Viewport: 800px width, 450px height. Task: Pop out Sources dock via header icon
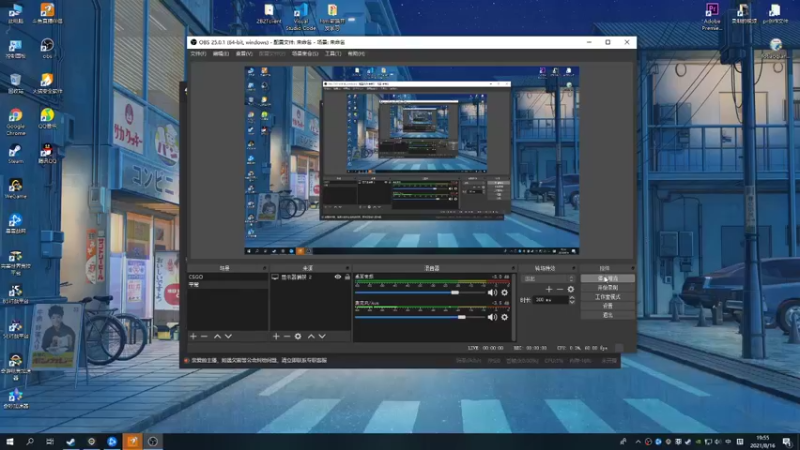(x=347, y=268)
